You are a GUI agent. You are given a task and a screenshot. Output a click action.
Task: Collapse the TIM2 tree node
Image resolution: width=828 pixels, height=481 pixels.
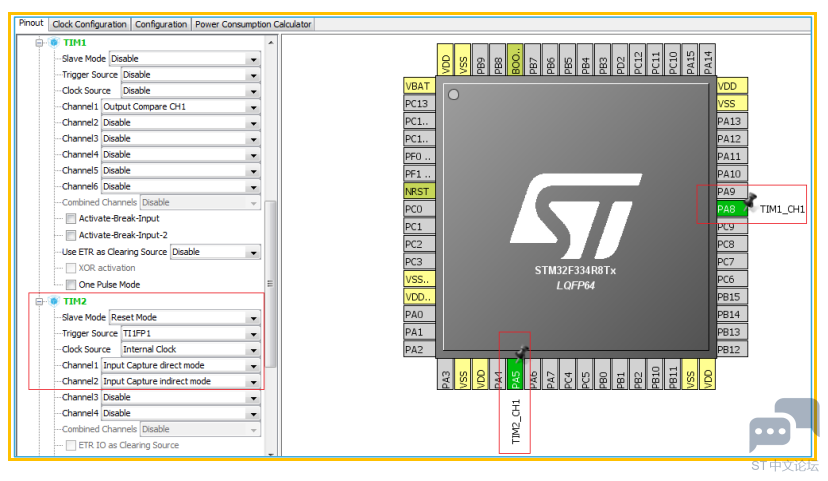39,301
